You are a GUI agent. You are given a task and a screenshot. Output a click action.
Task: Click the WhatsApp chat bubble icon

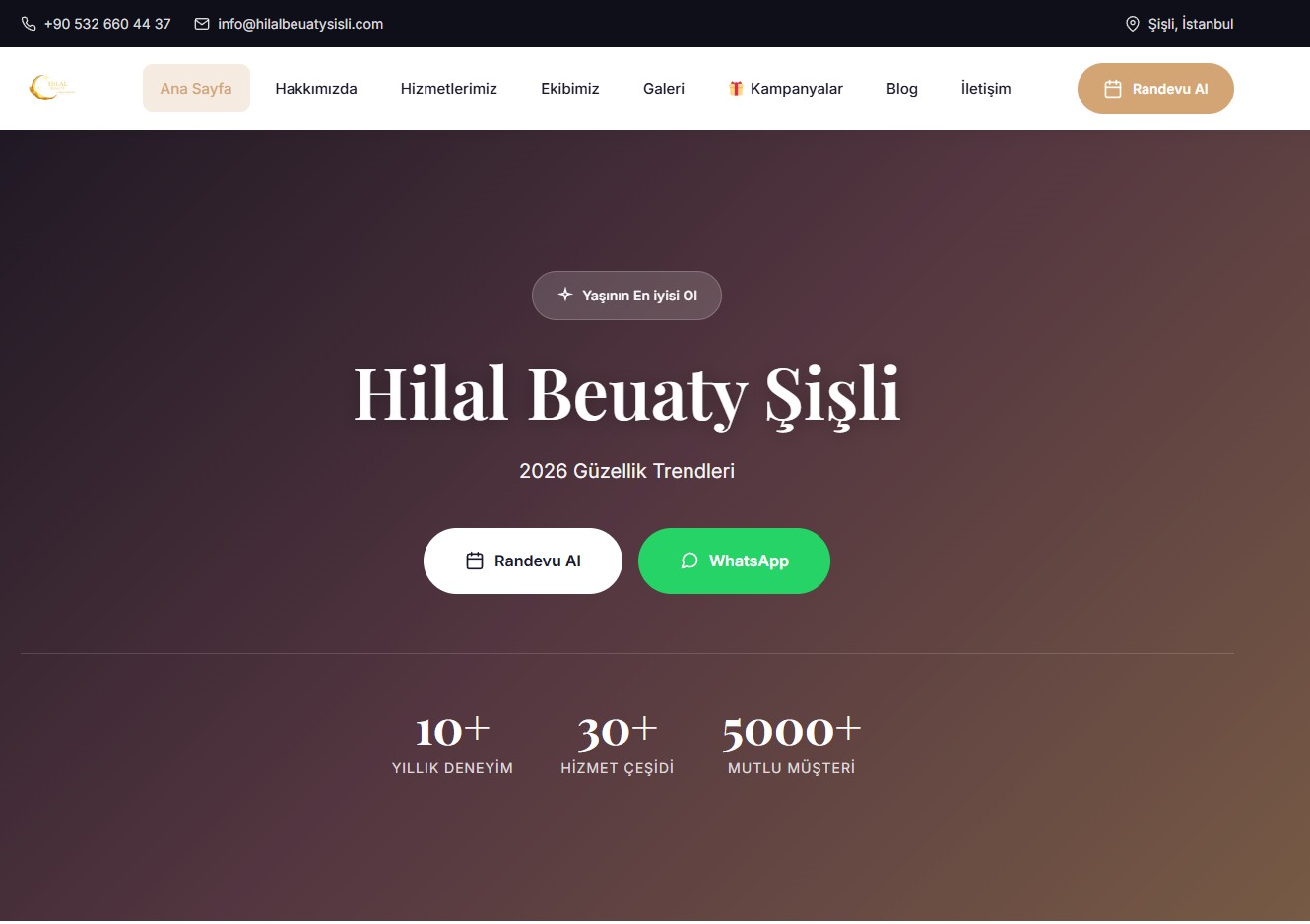[x=689, y=561]
